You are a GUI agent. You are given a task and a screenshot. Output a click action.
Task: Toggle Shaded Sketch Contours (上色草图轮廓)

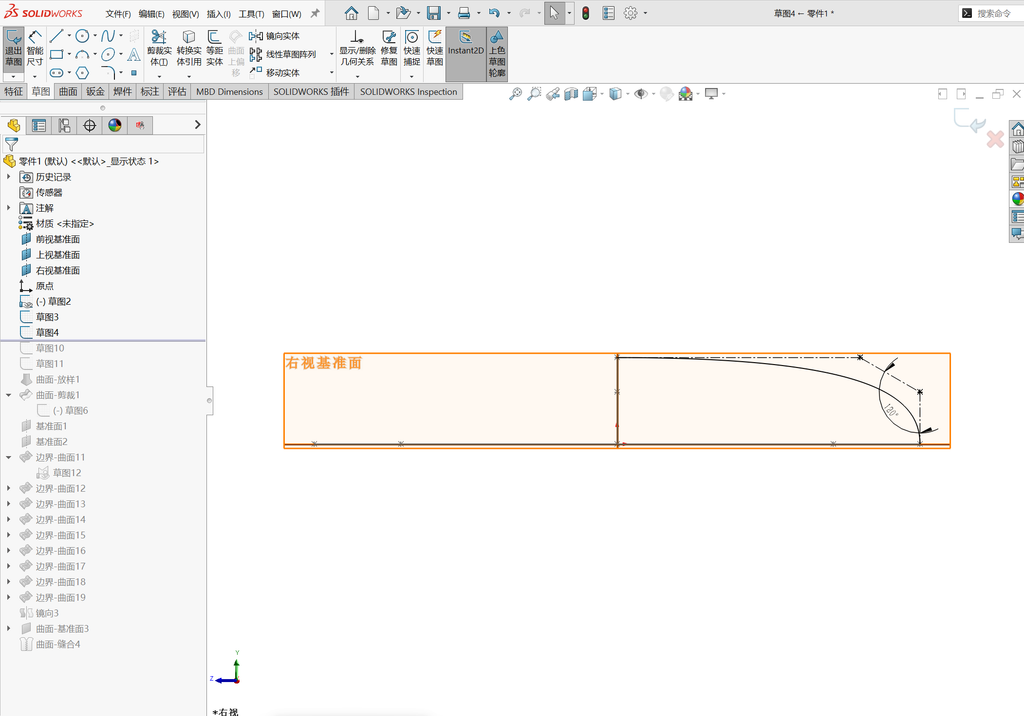(497, 54)
